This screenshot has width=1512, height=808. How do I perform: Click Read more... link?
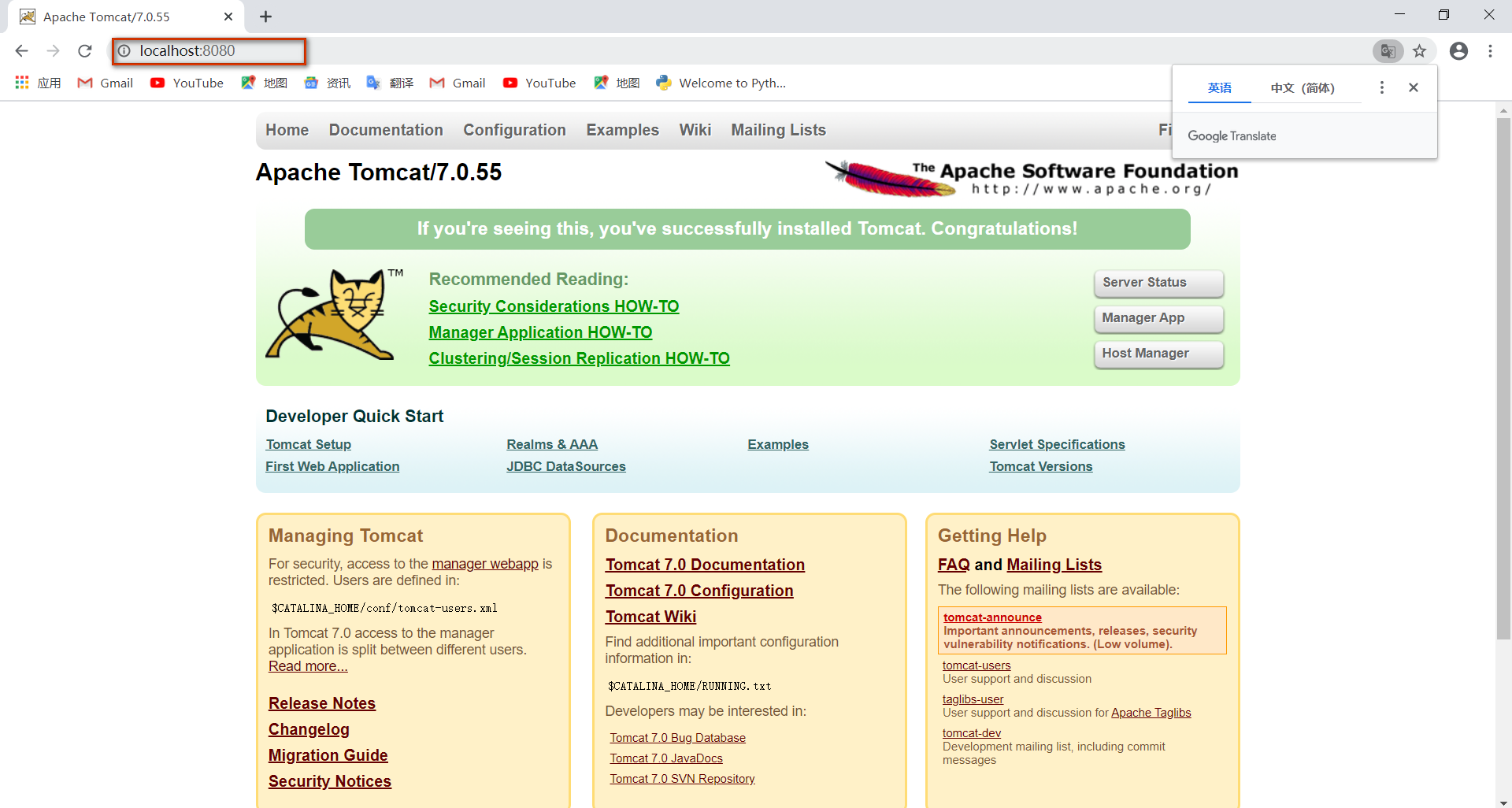[308, 666]
